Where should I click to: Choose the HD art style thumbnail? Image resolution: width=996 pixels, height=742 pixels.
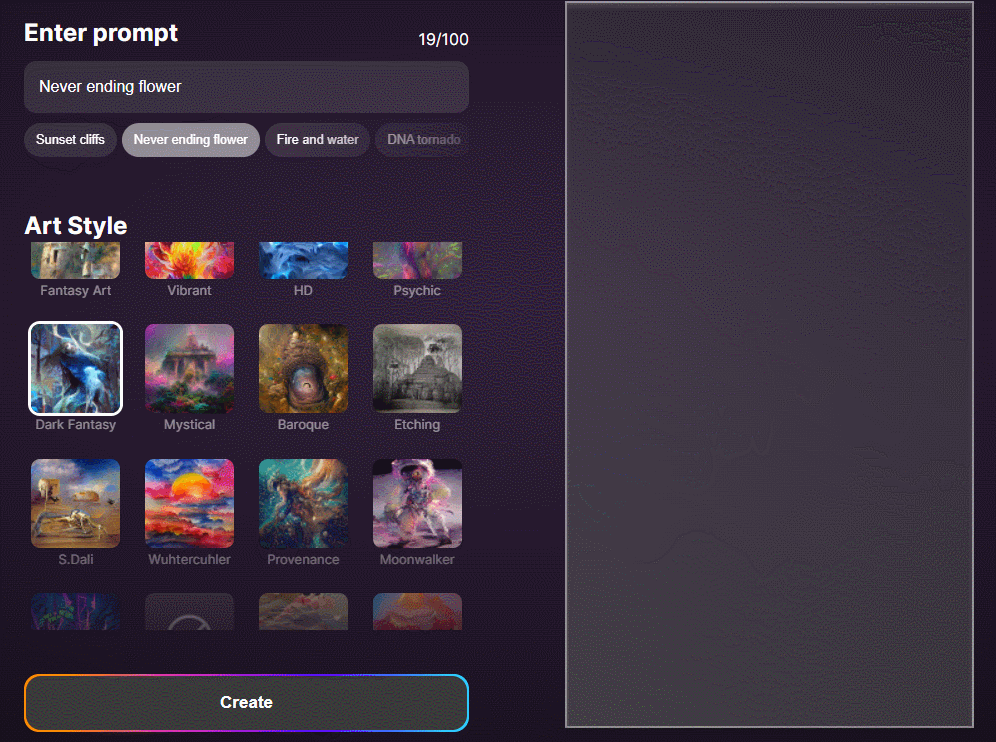303,260
